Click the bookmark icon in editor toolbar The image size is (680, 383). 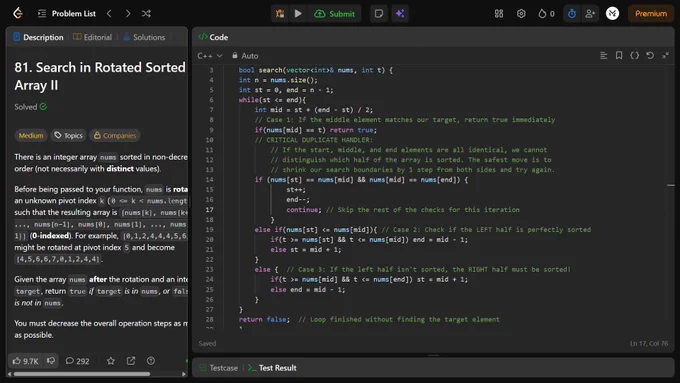point(619,56)
